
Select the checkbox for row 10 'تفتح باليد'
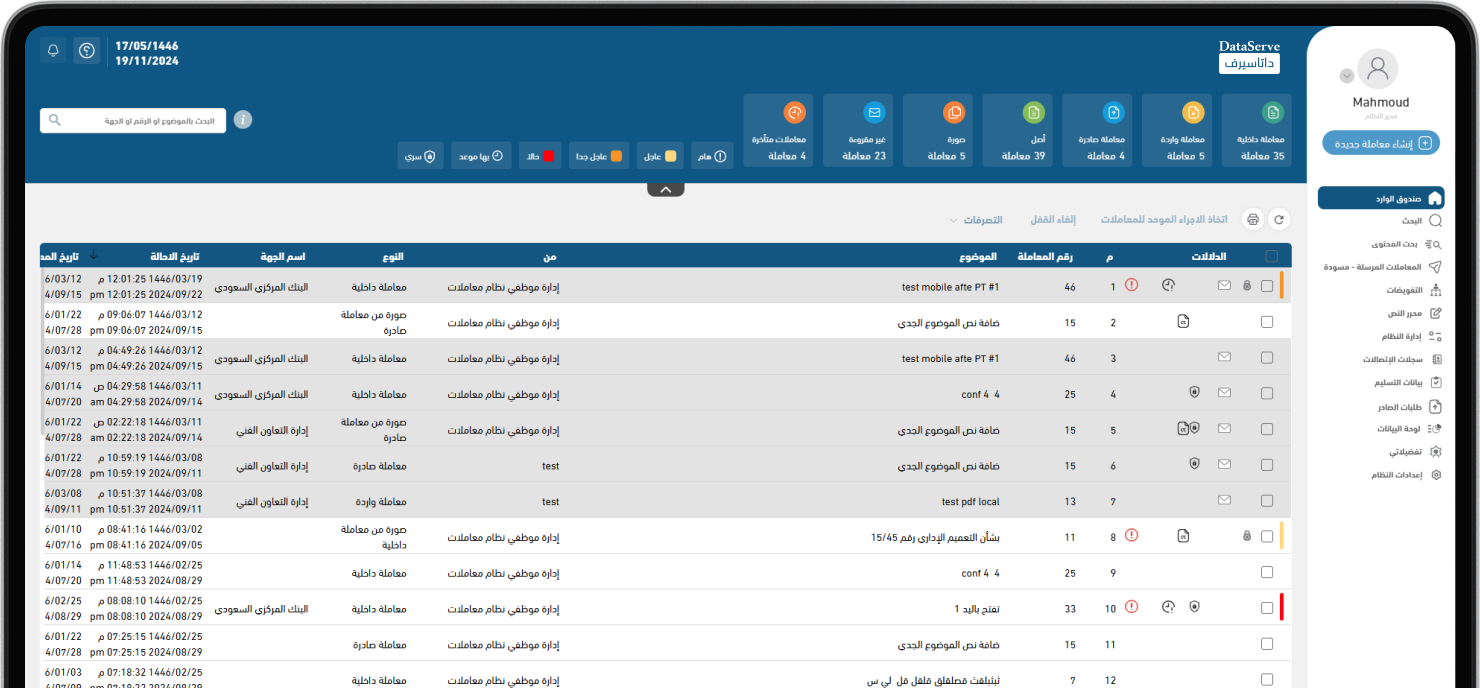click(1267, 608)
